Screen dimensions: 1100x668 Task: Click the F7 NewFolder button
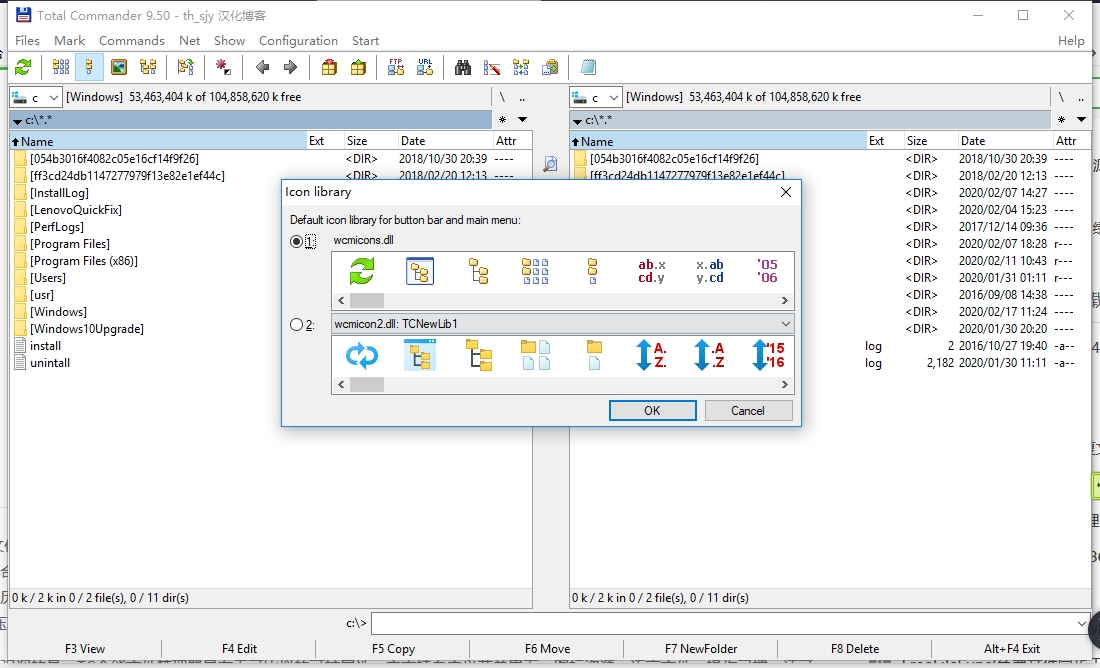point(701,648)
